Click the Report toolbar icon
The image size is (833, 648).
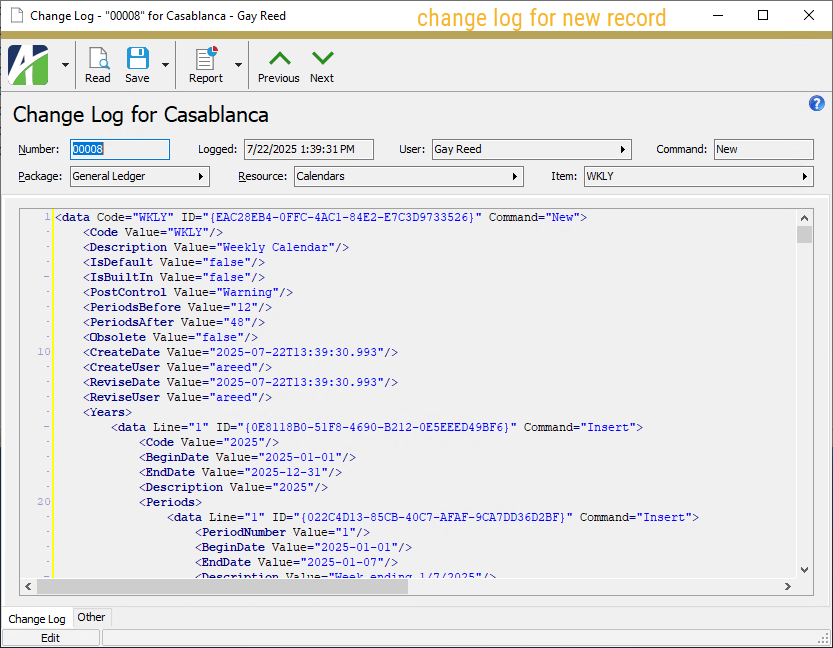point(206,65)
